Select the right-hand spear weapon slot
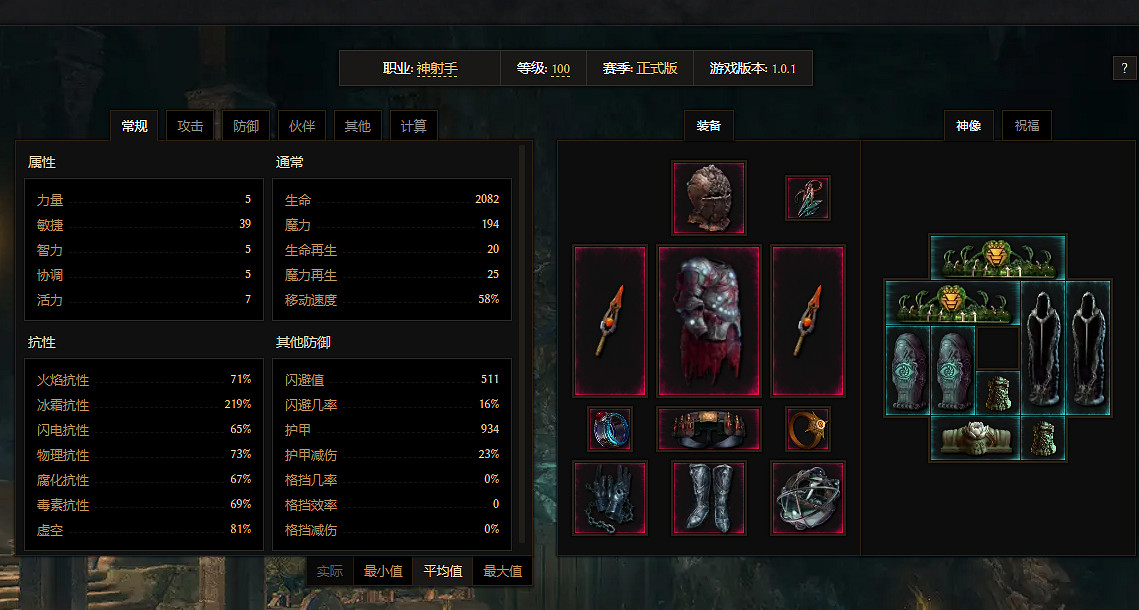 tap(808, 321)
